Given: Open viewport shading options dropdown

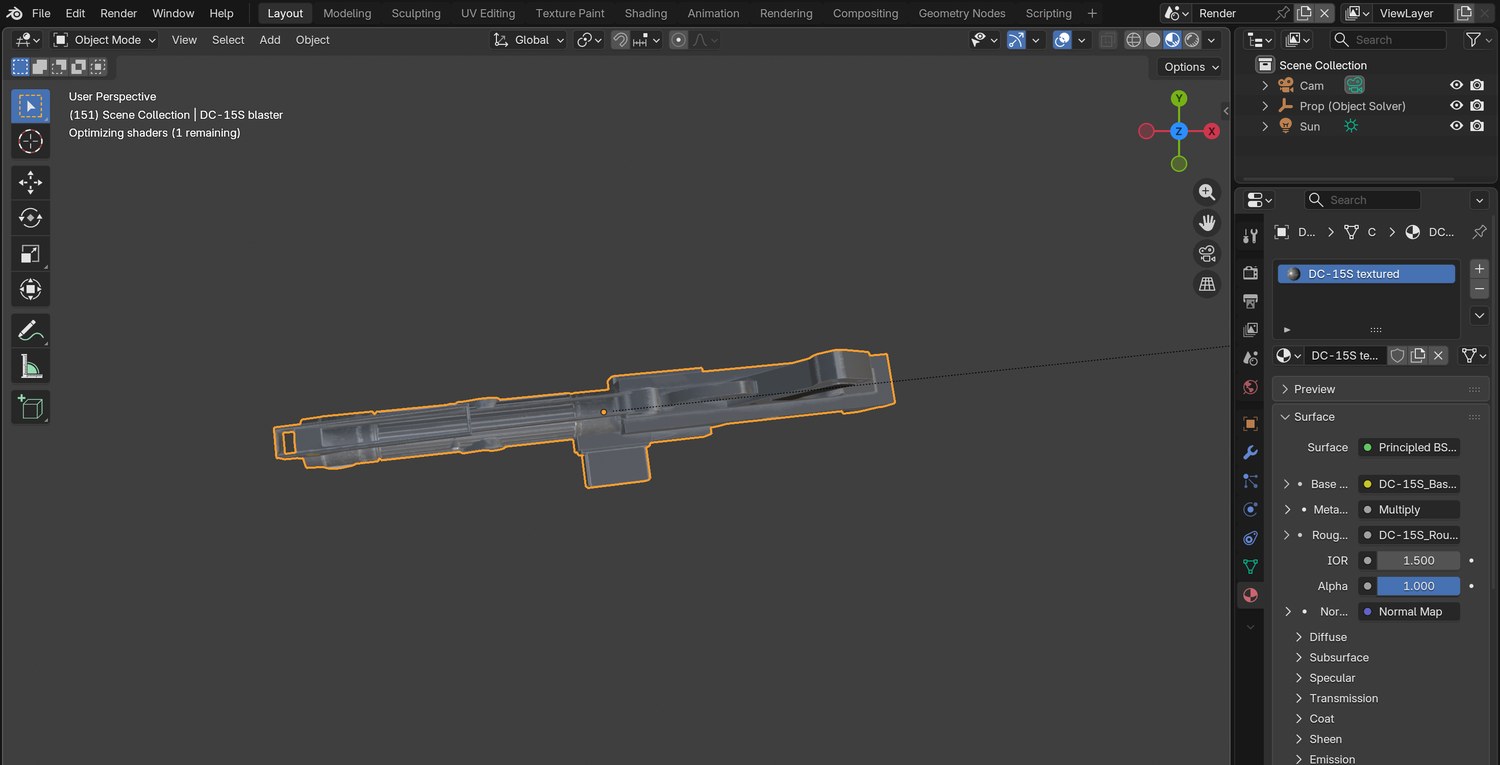Looking at the screenshot, I should pyautogui.click(x=1212, y=40).
